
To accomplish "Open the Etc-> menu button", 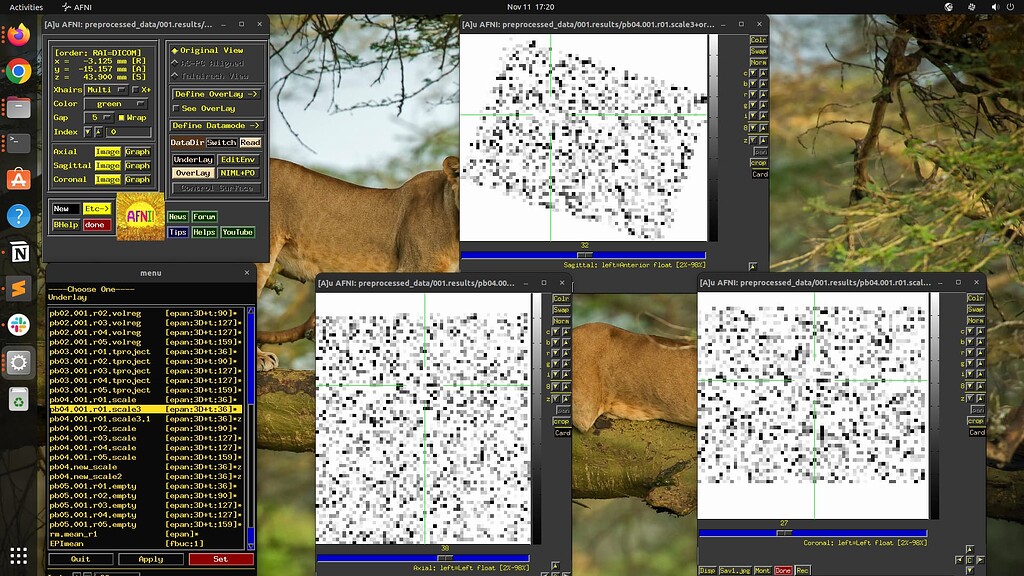I will pos(97,209).
